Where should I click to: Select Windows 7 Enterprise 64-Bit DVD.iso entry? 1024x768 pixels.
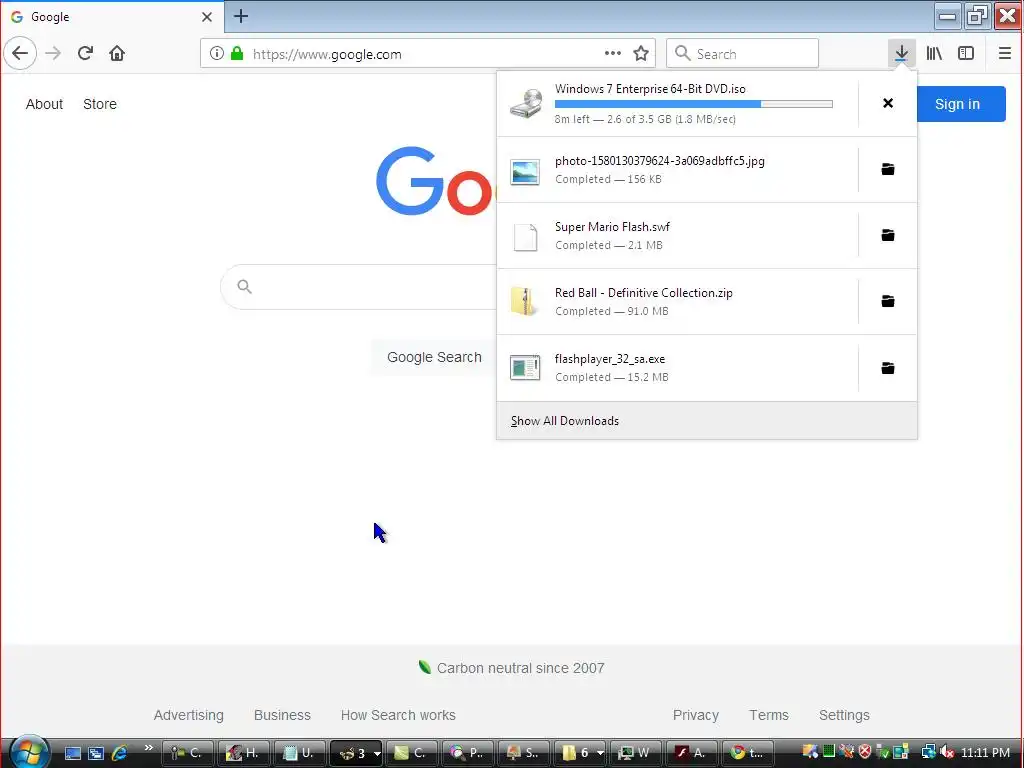677,104
